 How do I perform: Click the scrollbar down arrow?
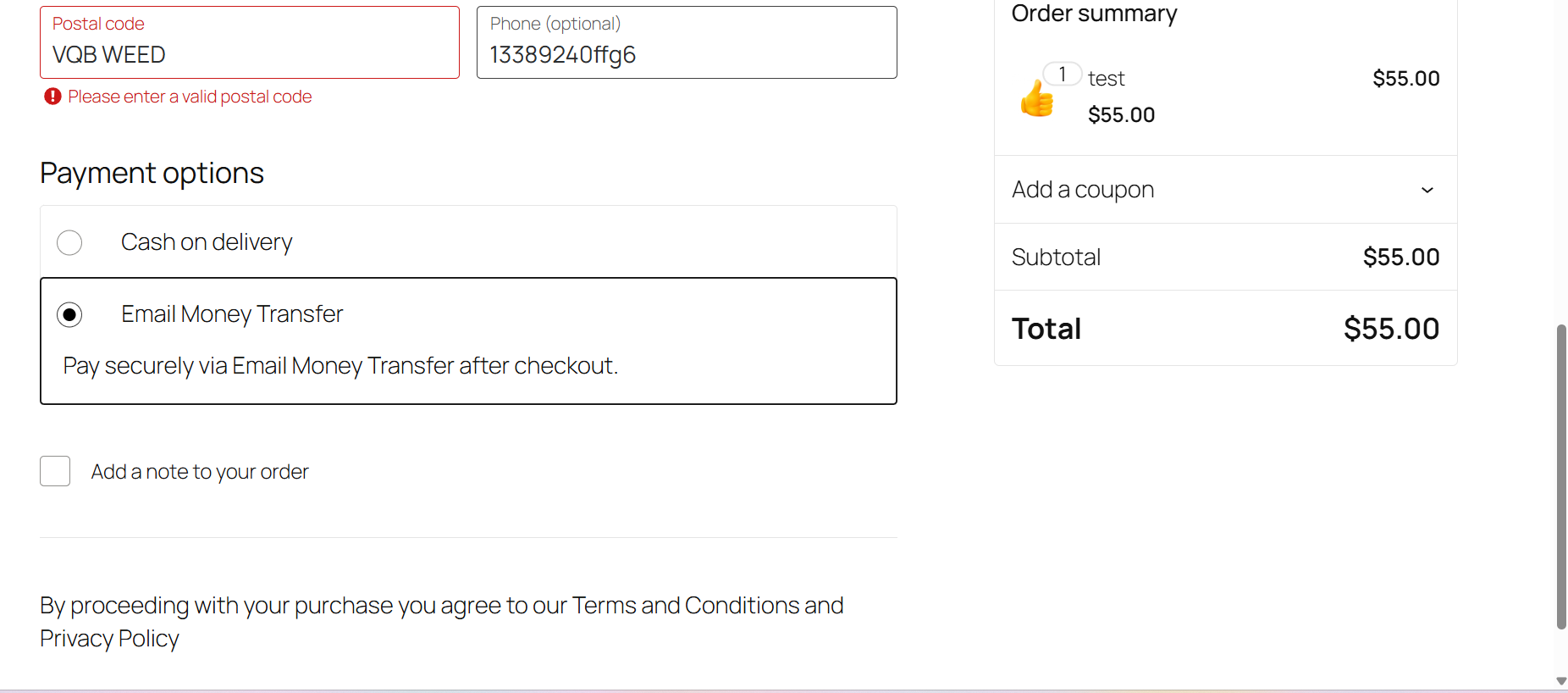click(x=1560, y=680)
